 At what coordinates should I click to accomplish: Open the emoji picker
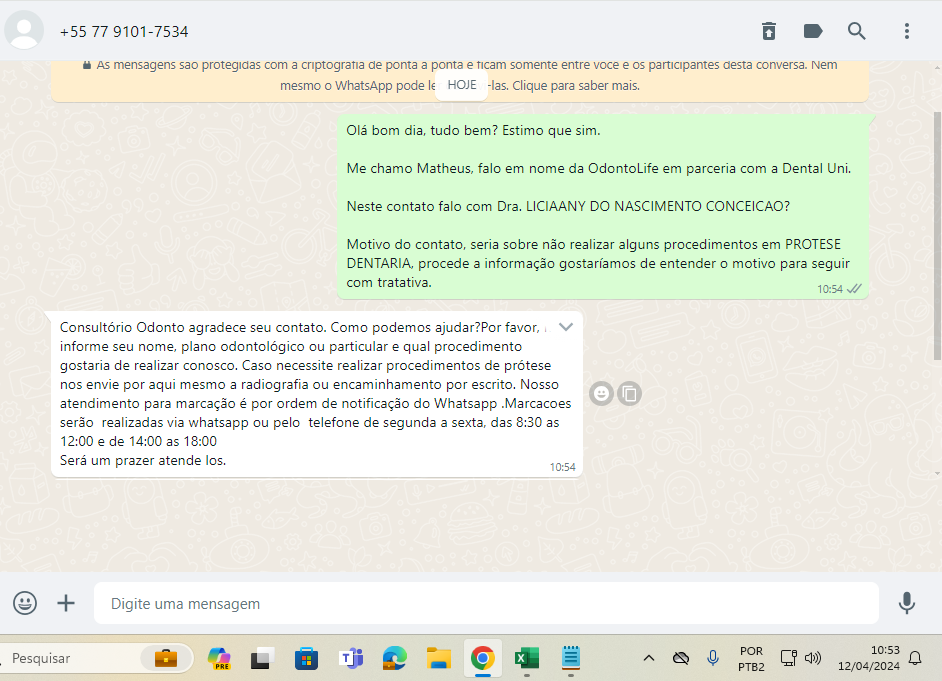tap(25, 603)
